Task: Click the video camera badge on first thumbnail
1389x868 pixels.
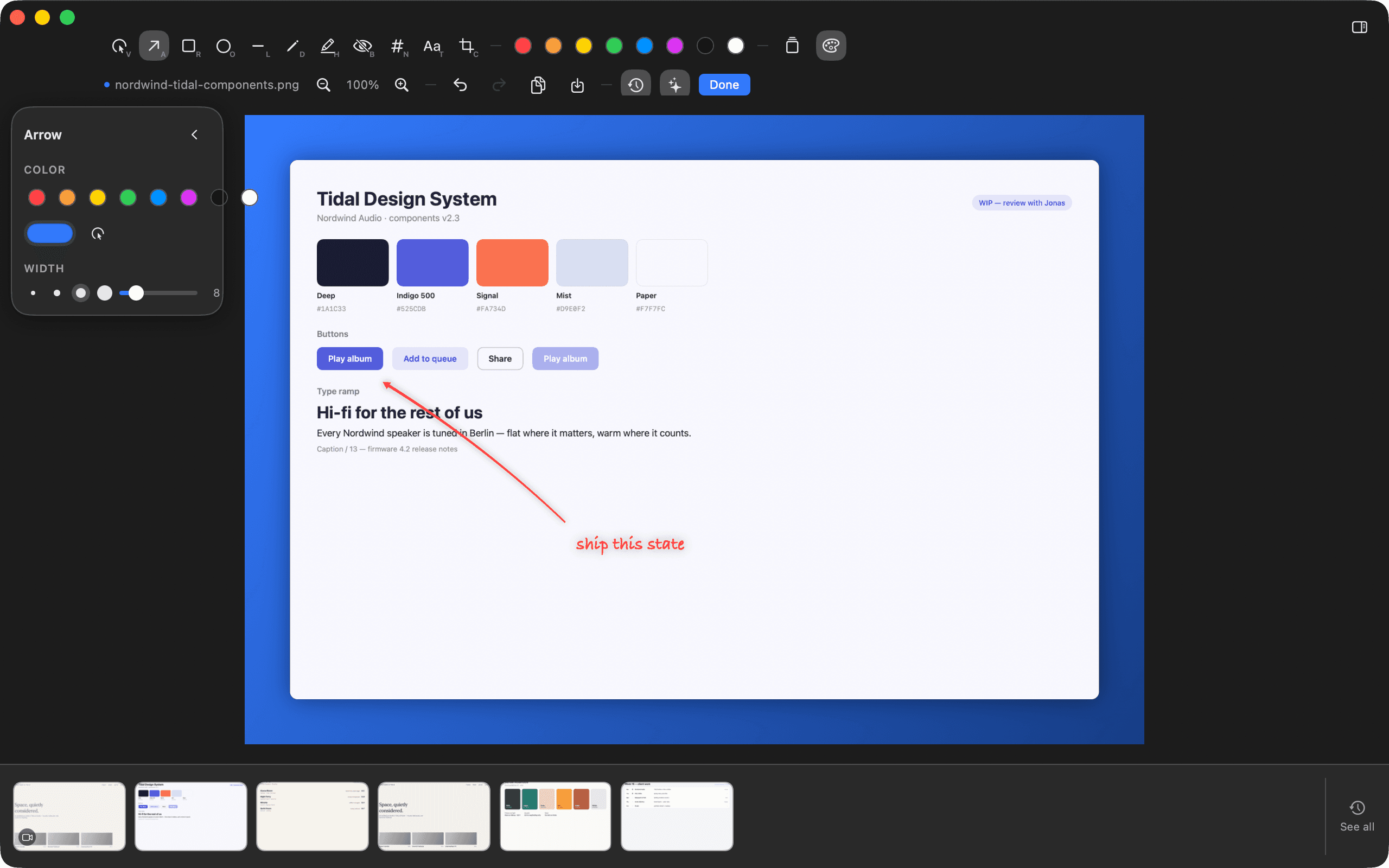Action: pos(27,837)
